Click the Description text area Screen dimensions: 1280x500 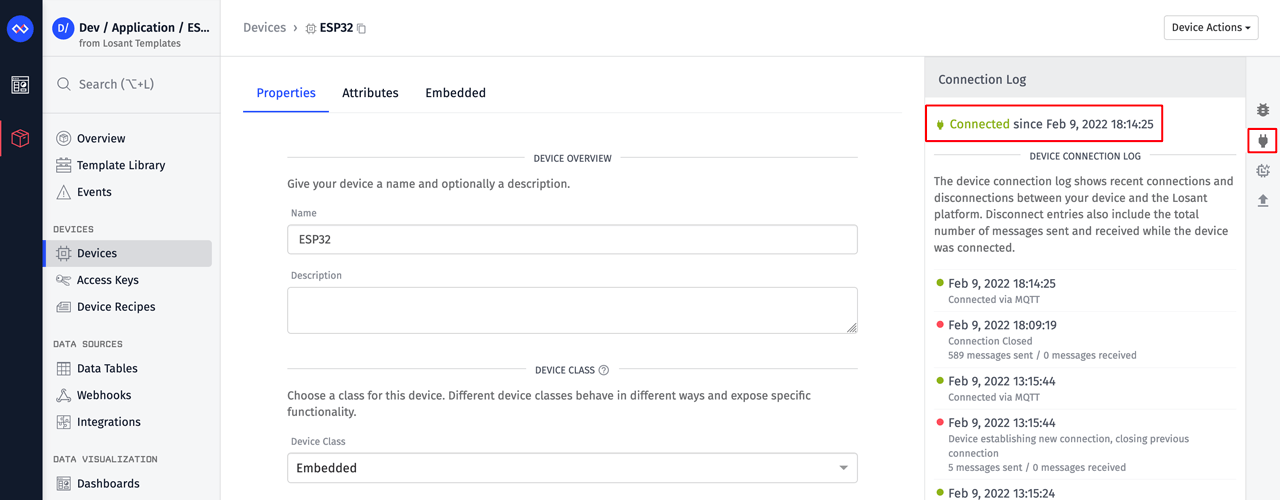pos(572,310)
